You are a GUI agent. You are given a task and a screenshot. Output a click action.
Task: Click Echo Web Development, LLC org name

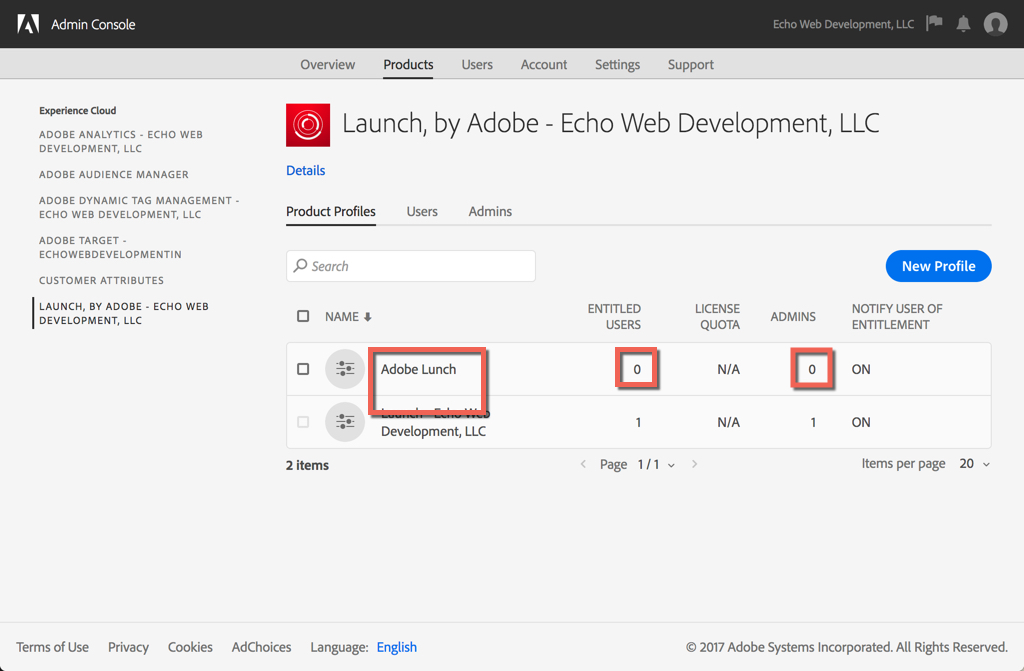pyautogui.click(x=843, y=24)
